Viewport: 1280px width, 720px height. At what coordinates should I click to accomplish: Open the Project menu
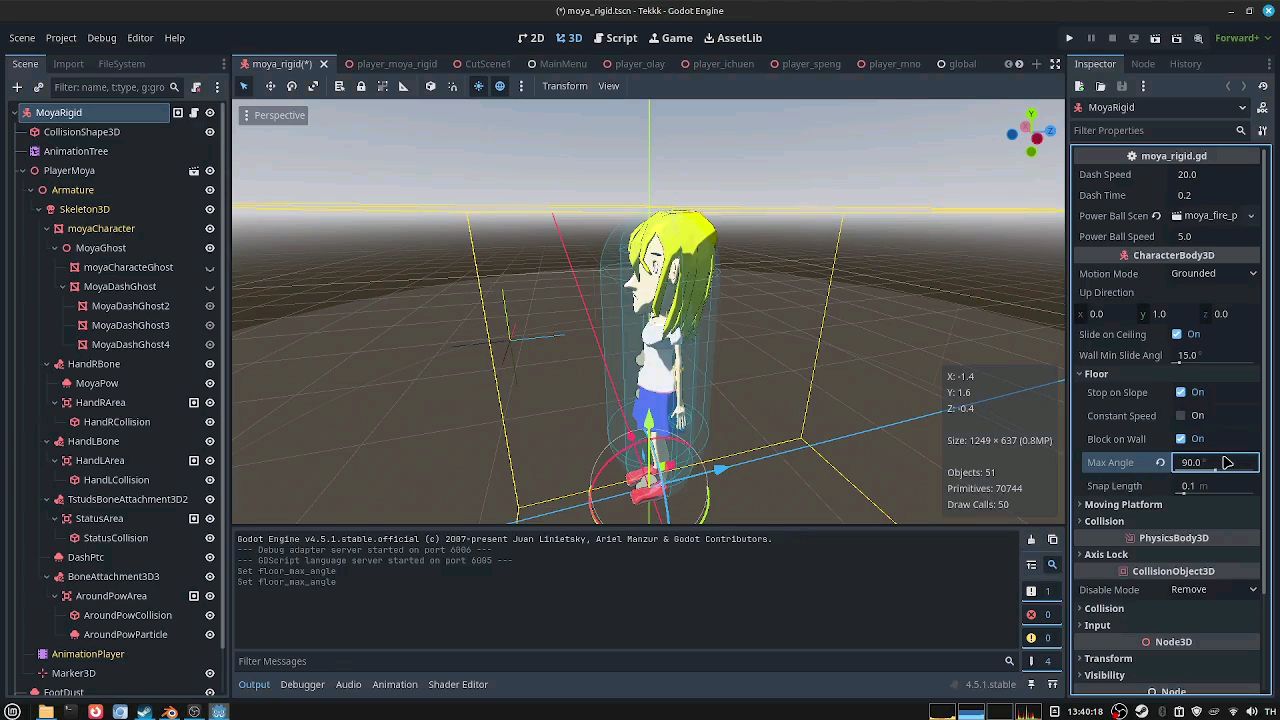point(61,38)
